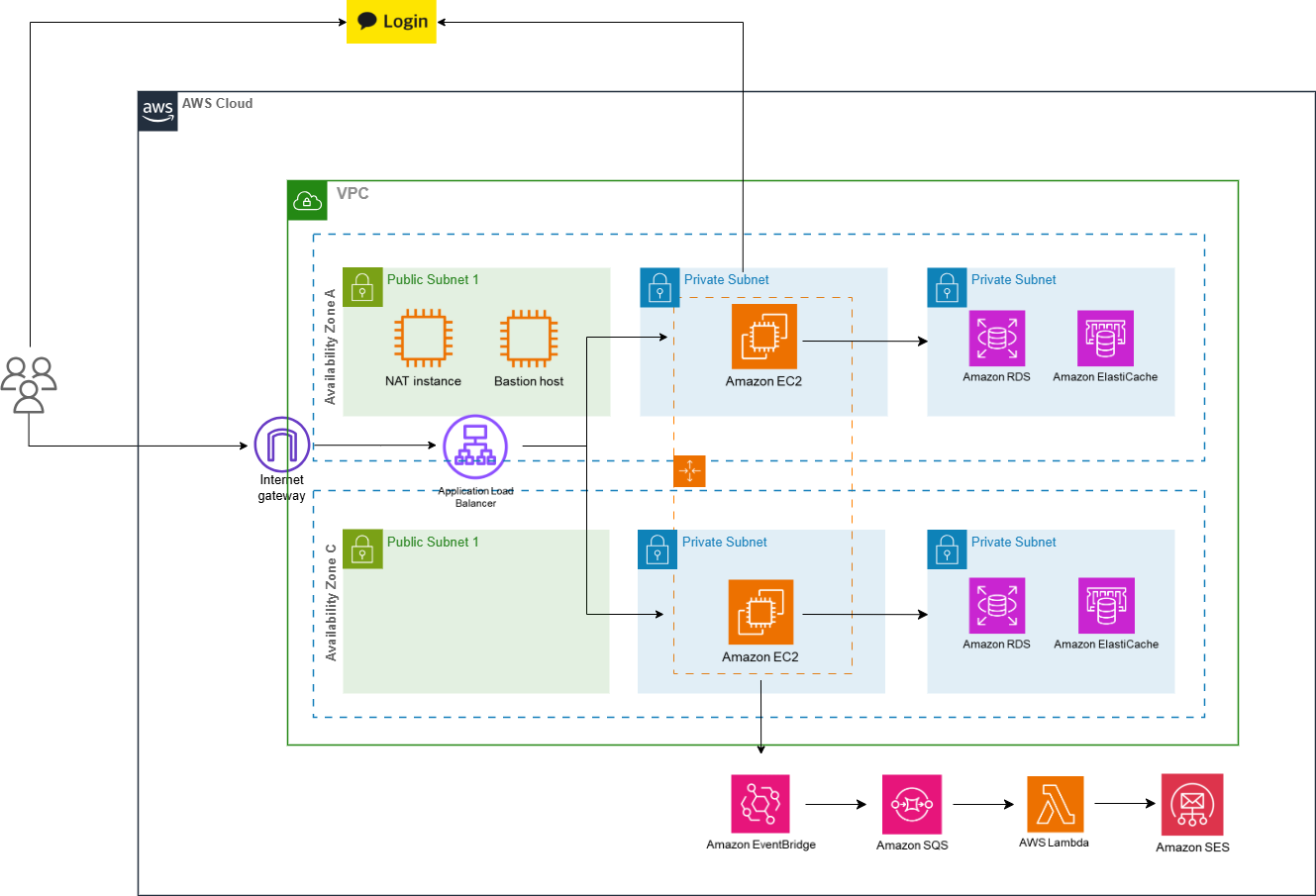Click the Amazon EventBridge icon
This screenshot has width=1316, height=896.
point(760,804)
